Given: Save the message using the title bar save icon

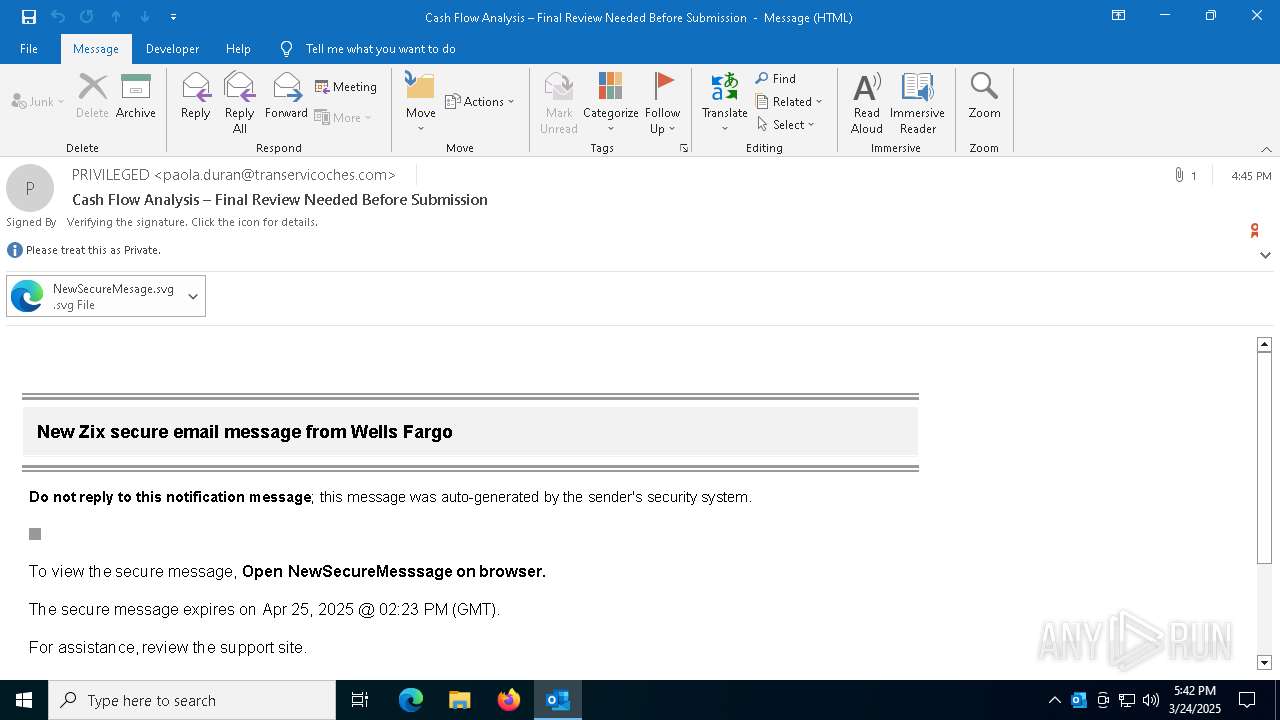Looking at the screenshot, I should click(29, 17).
